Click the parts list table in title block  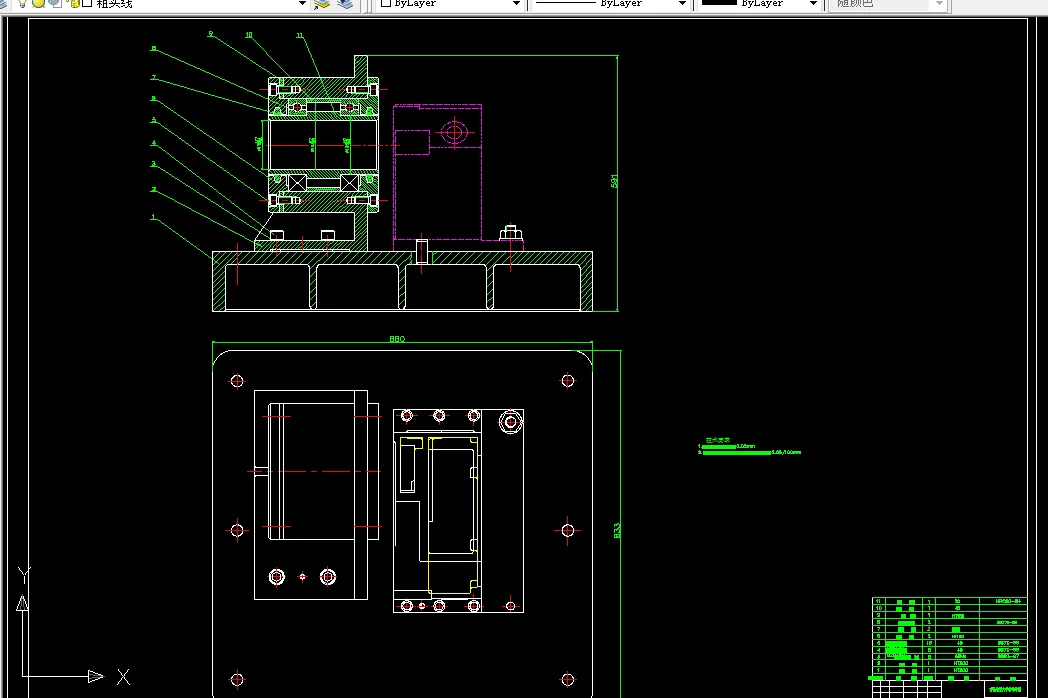949,638
